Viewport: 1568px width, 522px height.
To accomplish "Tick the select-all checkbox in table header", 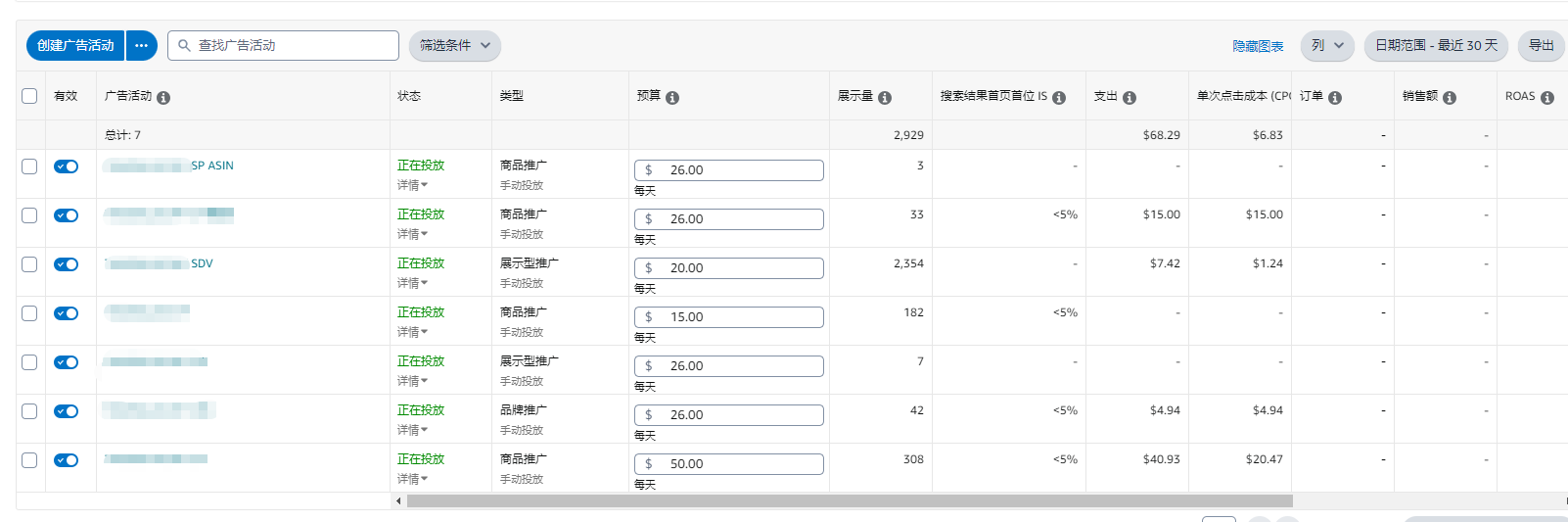I will [x=29, y=96].
